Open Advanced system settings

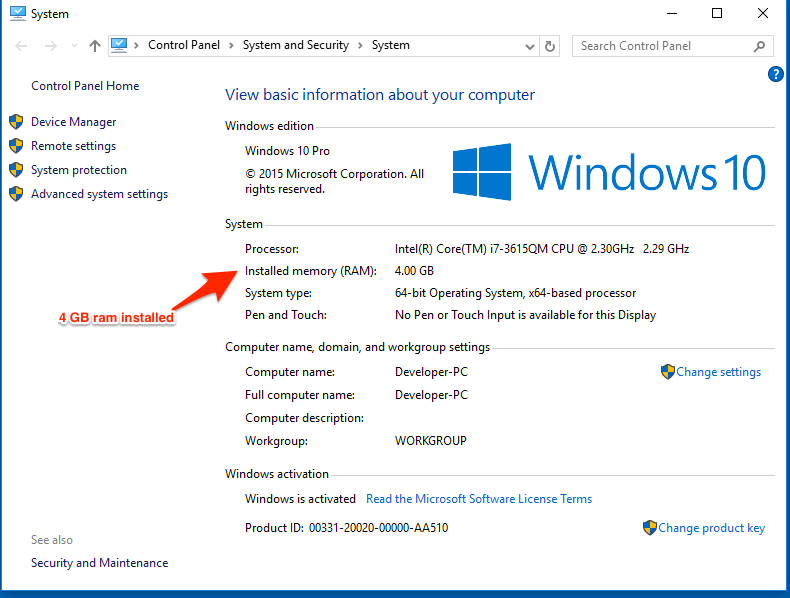point(99,194)
